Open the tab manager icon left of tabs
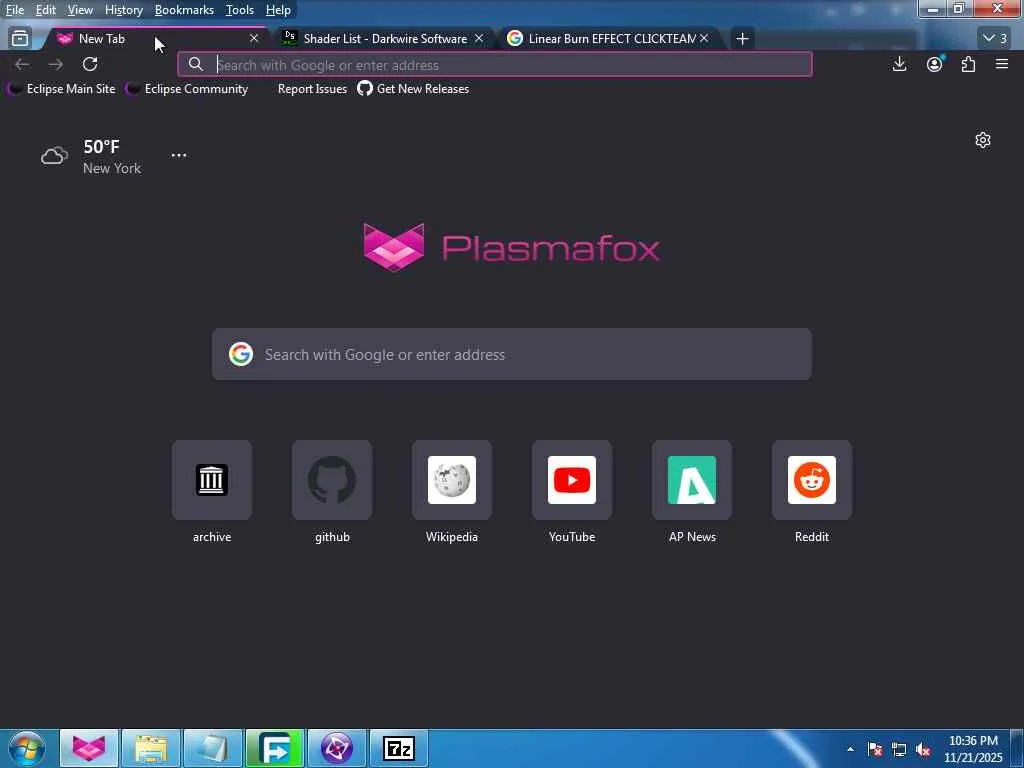1024x768 pixels. [20, 39]
